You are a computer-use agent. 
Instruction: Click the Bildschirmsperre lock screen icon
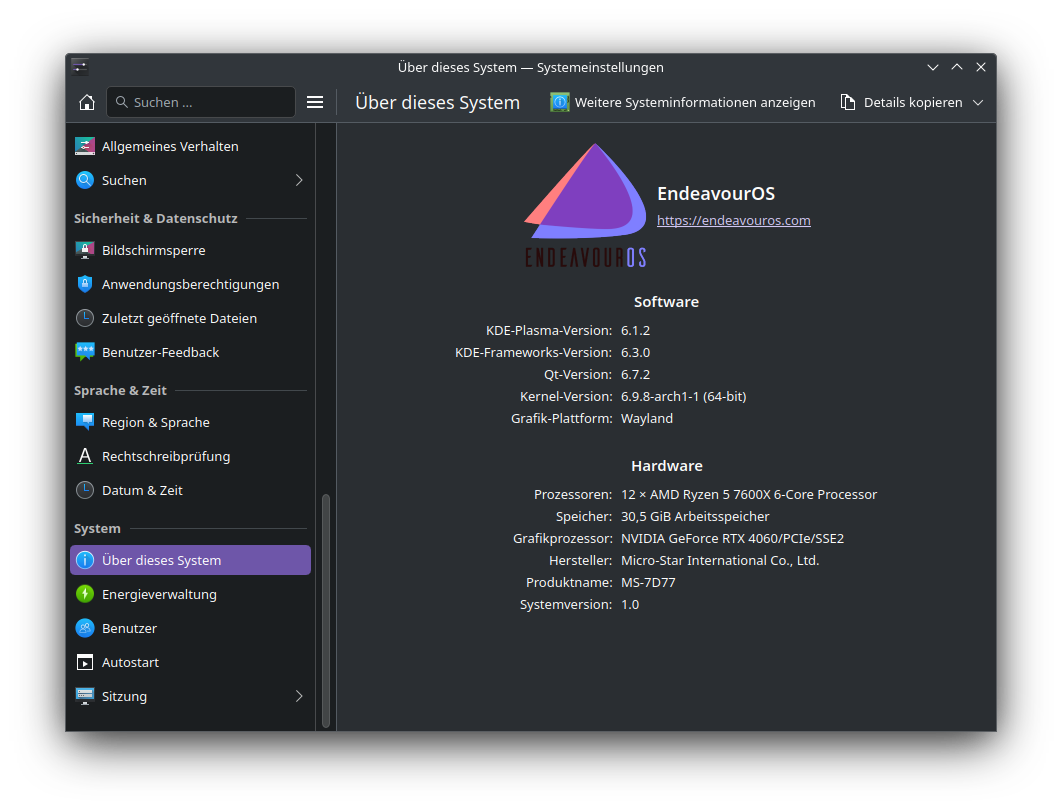click(85, 250)
